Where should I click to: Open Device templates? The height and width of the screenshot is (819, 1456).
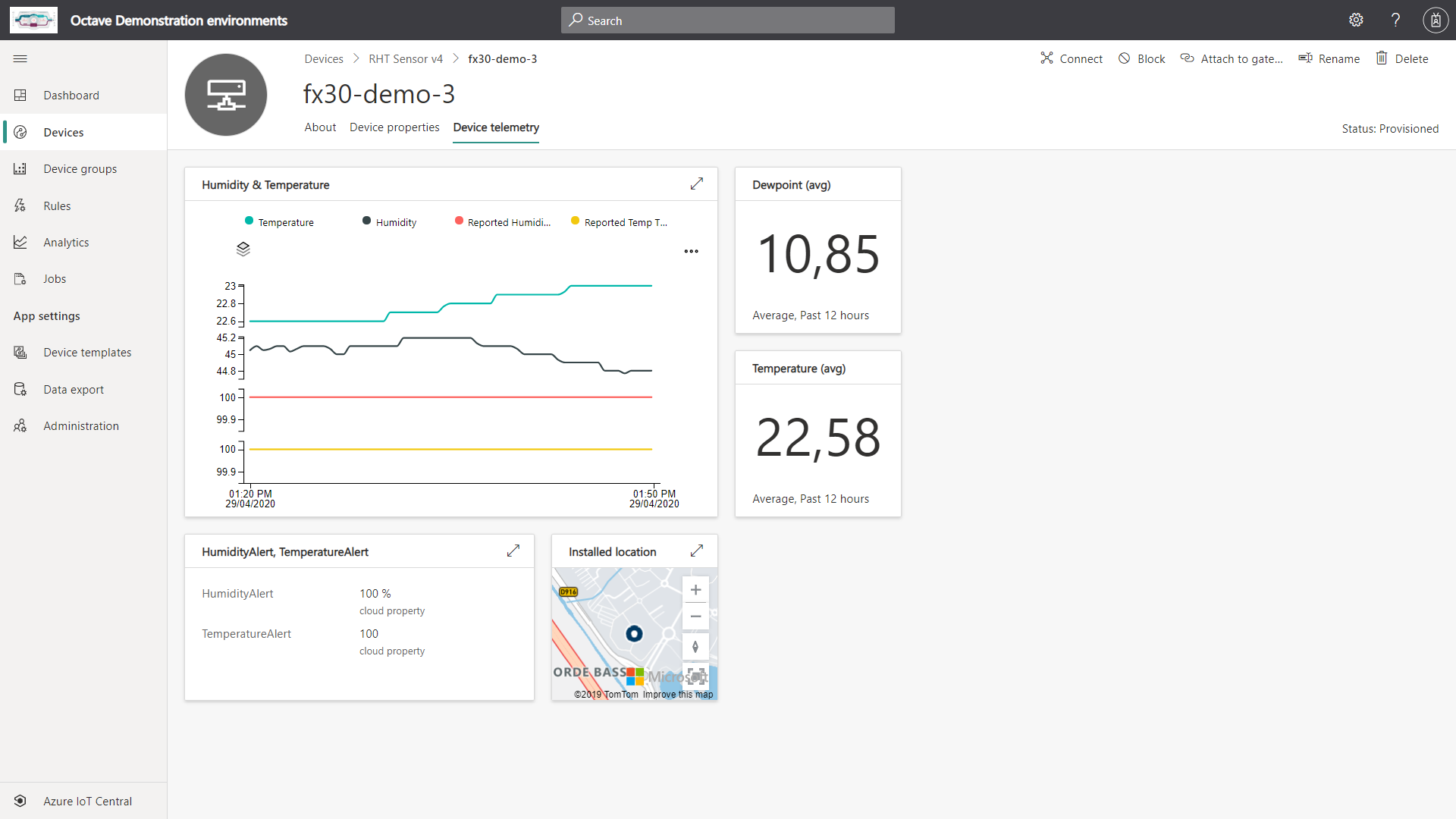click(83, 353)
